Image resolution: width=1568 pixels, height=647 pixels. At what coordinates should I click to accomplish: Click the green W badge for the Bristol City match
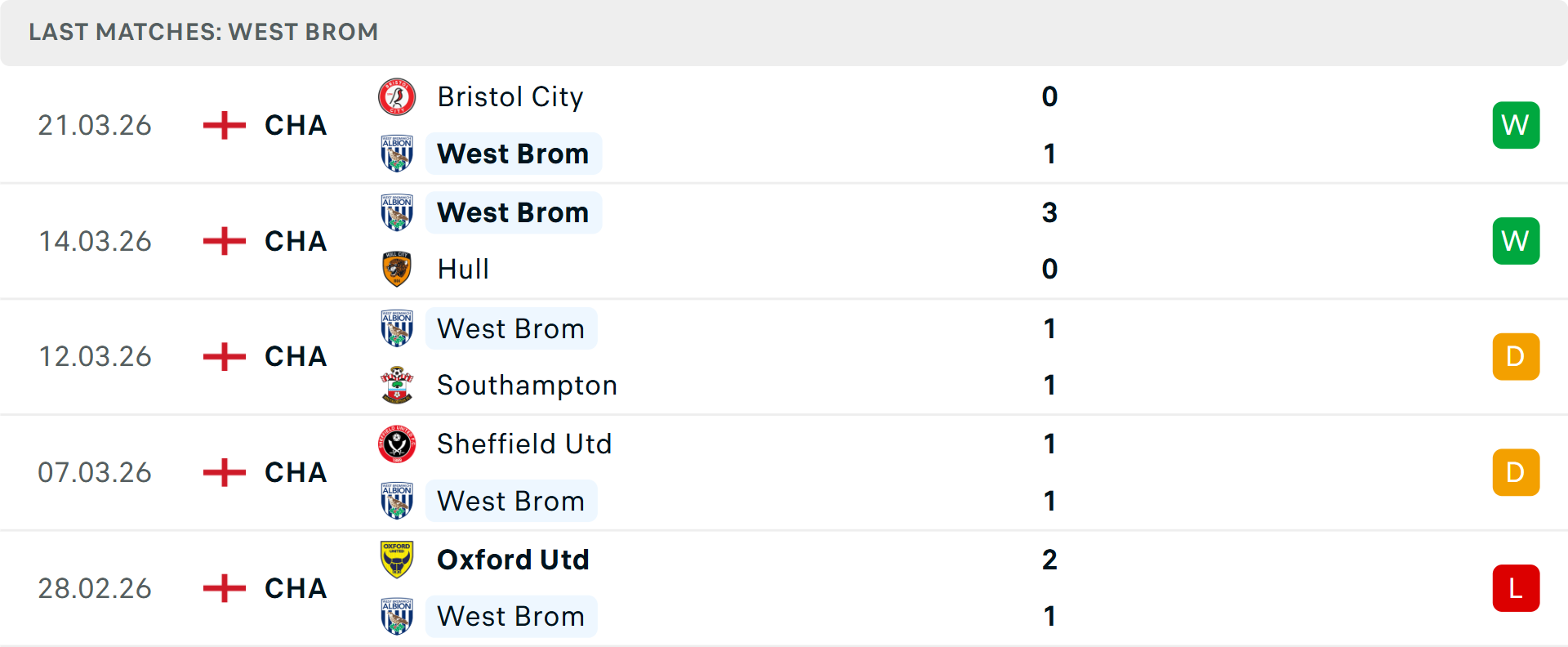(x=1516, y=124)
